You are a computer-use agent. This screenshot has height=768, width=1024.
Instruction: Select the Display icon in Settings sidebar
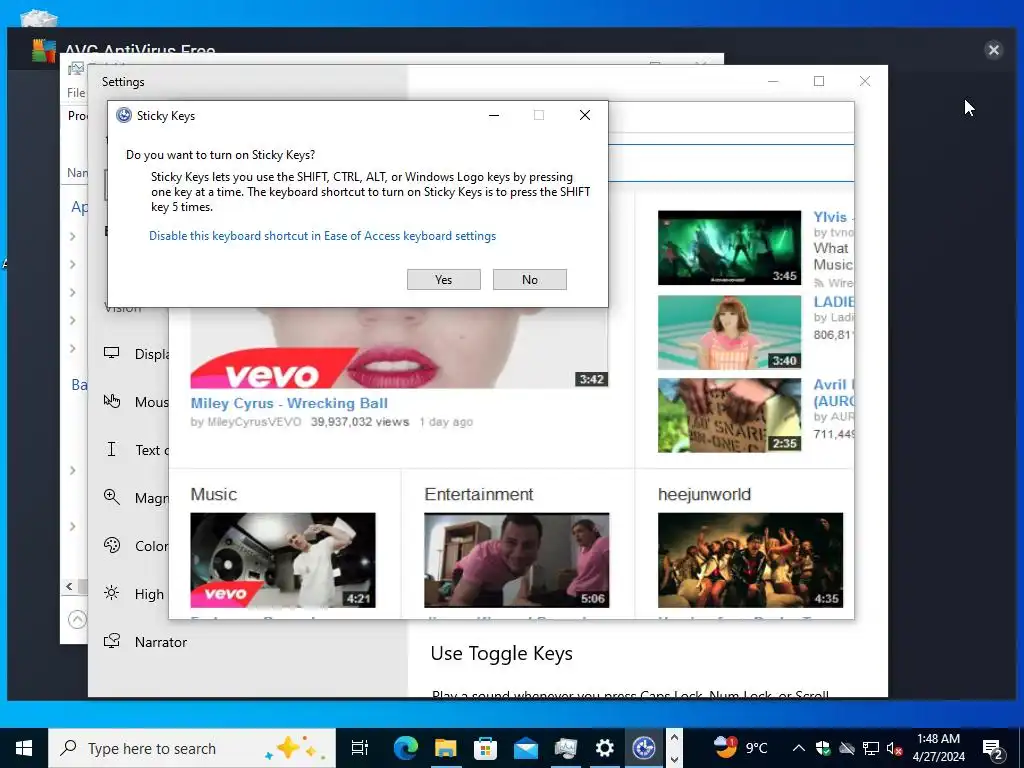(112, 353)
